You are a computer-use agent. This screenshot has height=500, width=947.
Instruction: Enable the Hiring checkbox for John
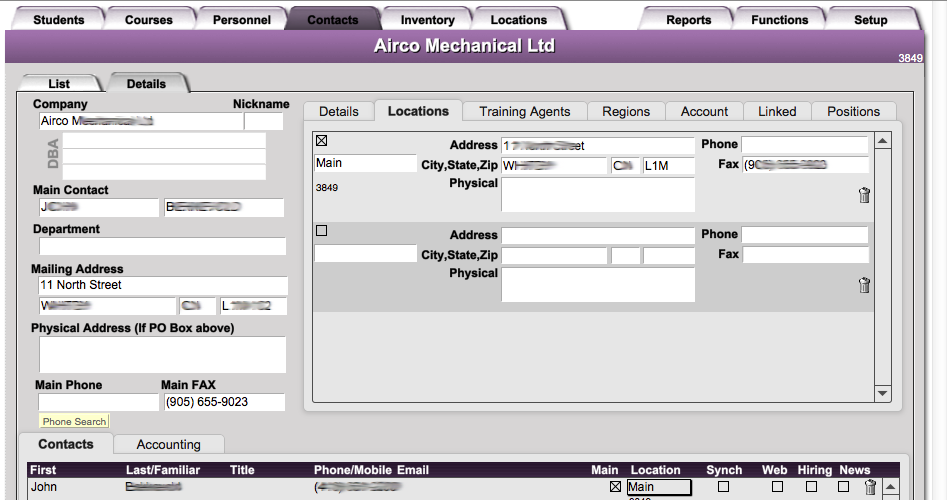point(811,486)
